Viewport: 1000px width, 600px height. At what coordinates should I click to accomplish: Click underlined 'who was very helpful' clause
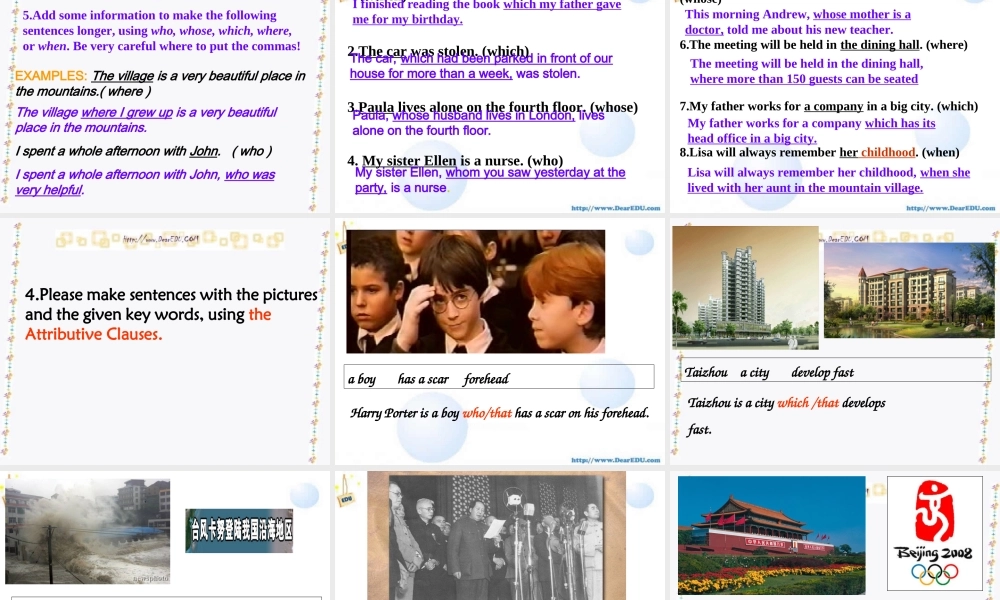tap(145, 182)
